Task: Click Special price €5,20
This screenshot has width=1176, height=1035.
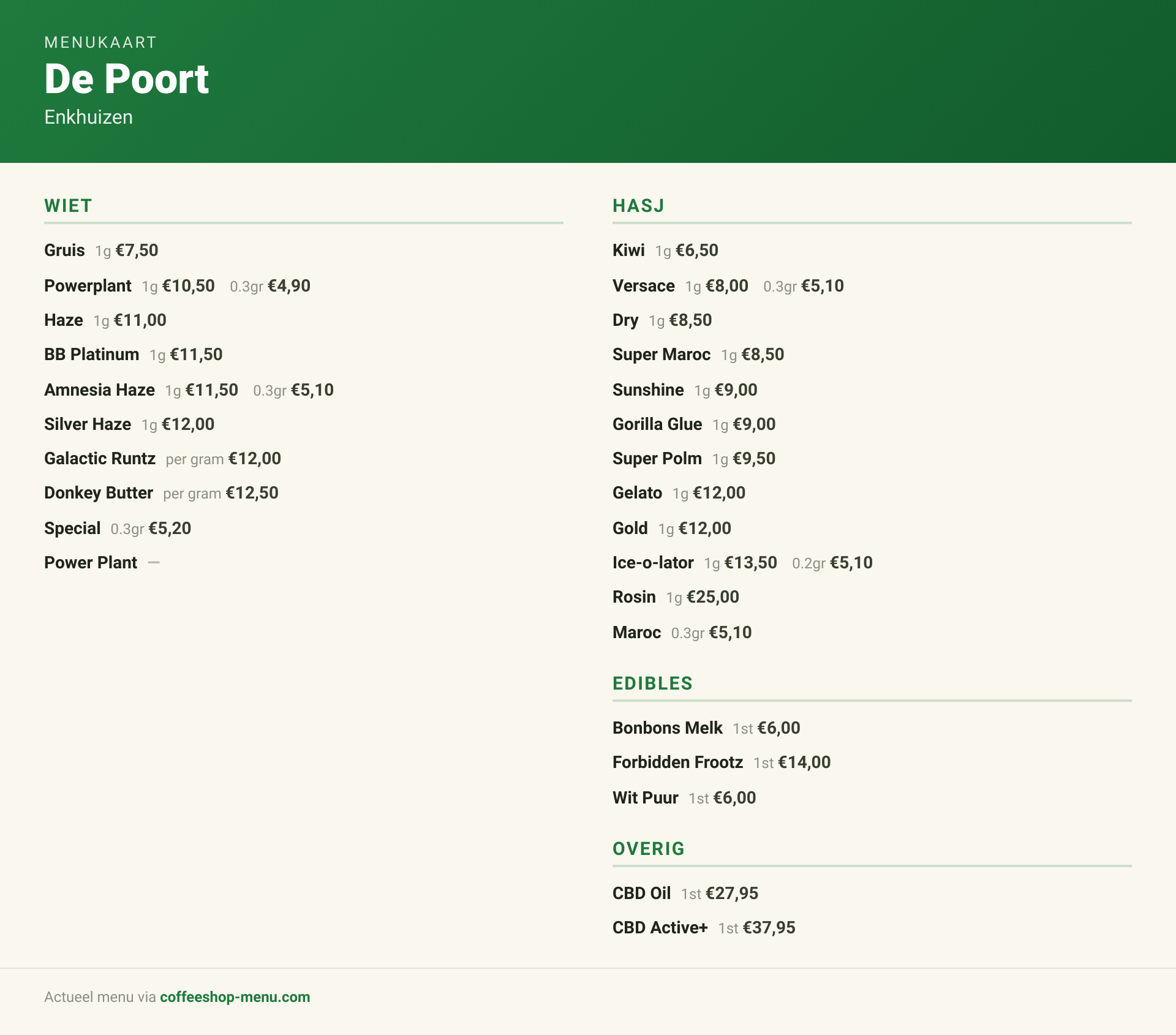Action: (170, 529)
